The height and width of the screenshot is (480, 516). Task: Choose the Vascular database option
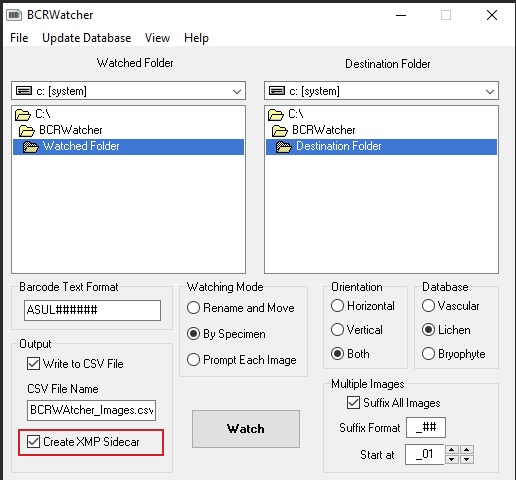tap(428, 306)
